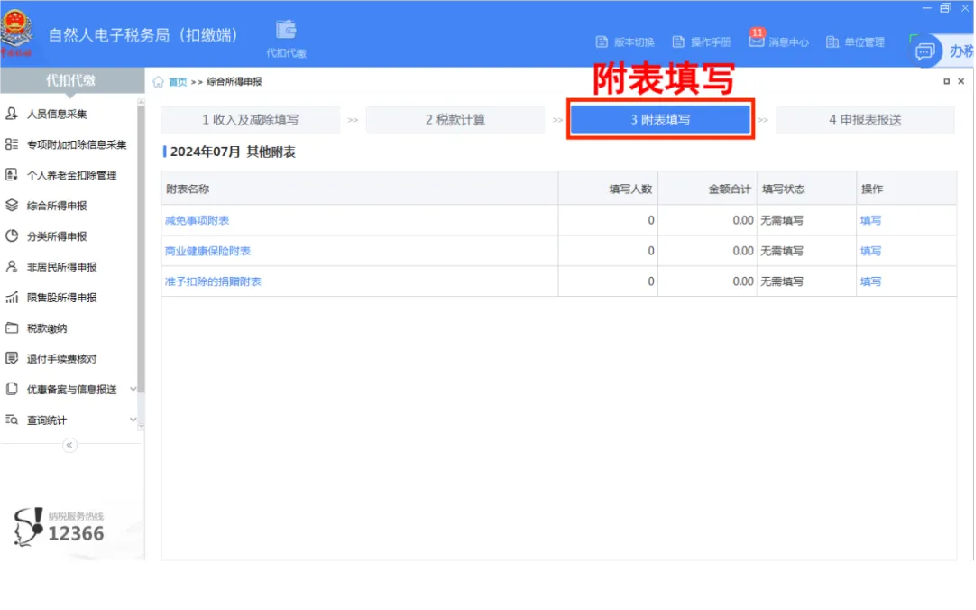Click the home icon in breadcrumb
The image size is (976, 610).
158,82
